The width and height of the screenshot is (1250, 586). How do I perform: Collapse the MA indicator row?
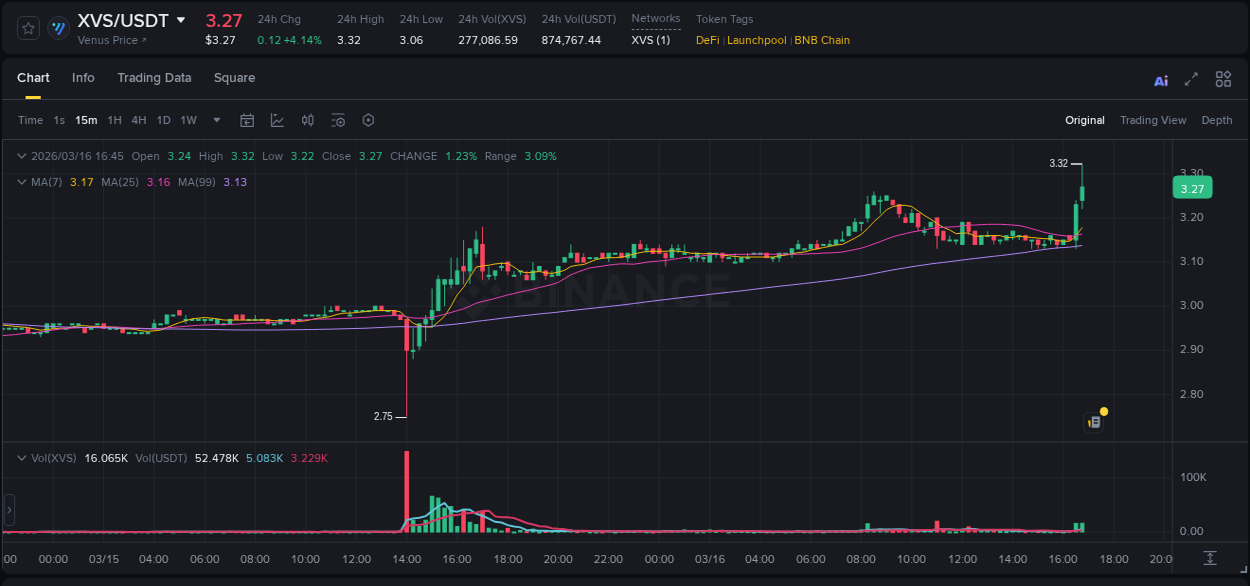[21, 181]
